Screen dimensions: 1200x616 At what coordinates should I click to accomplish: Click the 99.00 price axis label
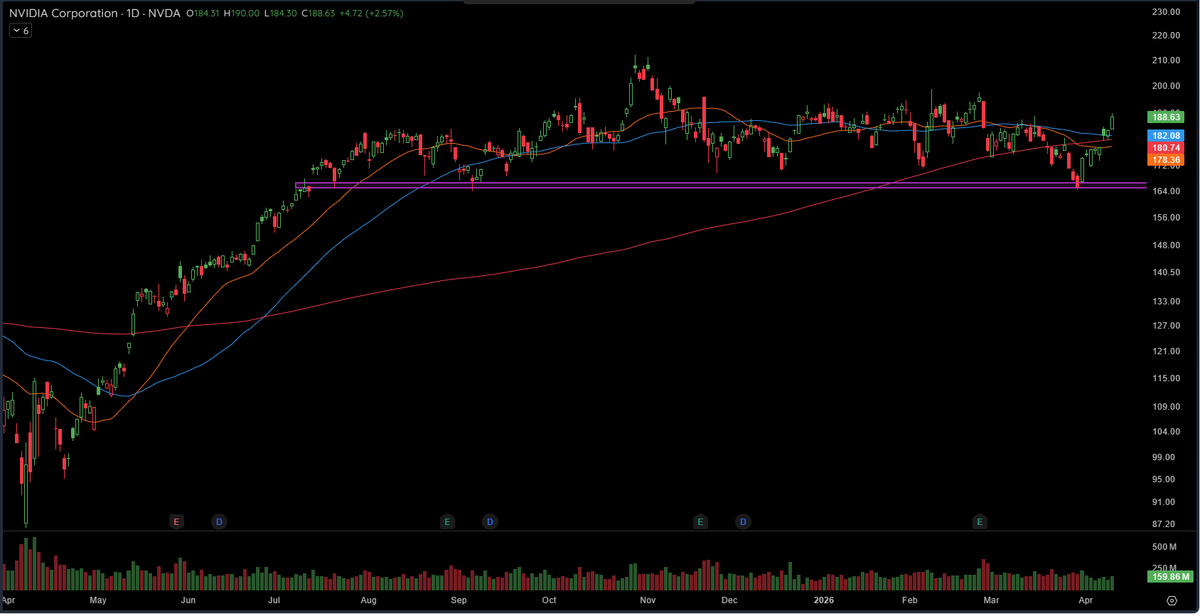(1164, 457)
